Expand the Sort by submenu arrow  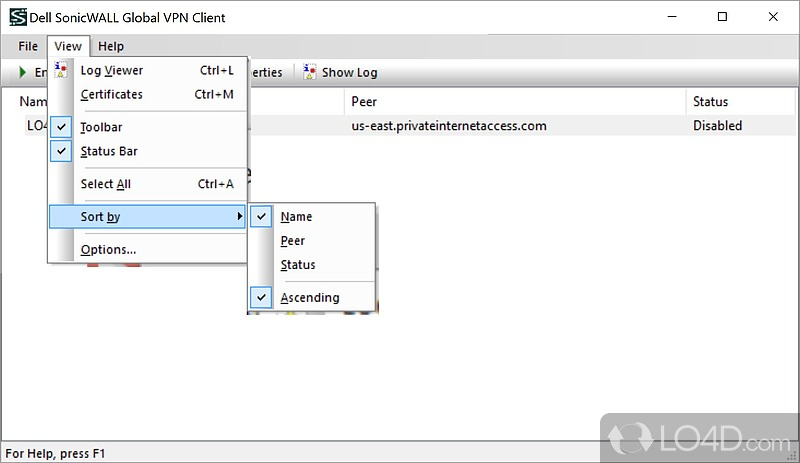pyautogui.click(x=240, y=216)
